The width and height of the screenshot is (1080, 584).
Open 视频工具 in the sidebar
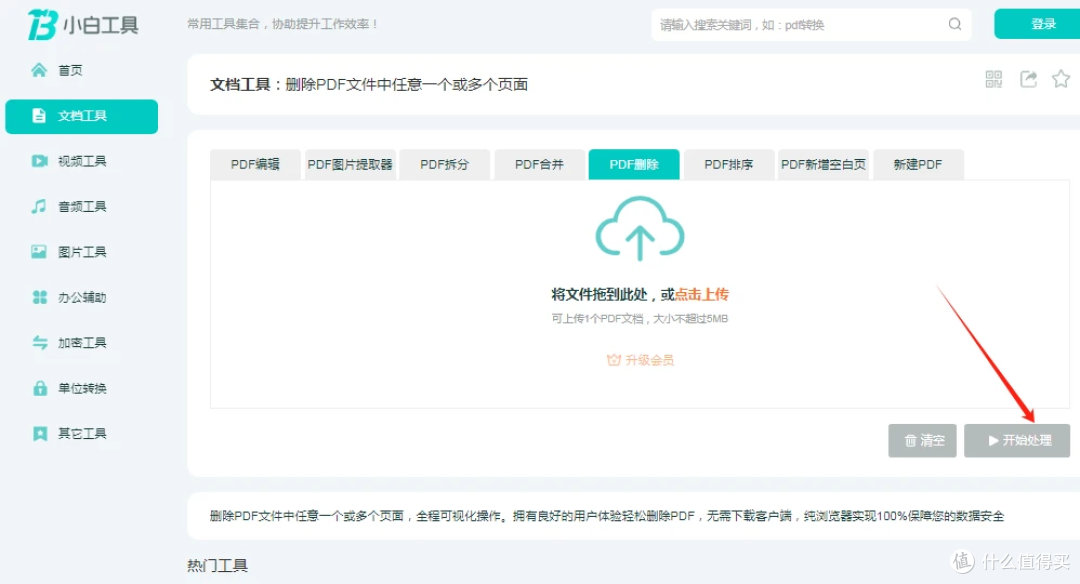(69, 161)
